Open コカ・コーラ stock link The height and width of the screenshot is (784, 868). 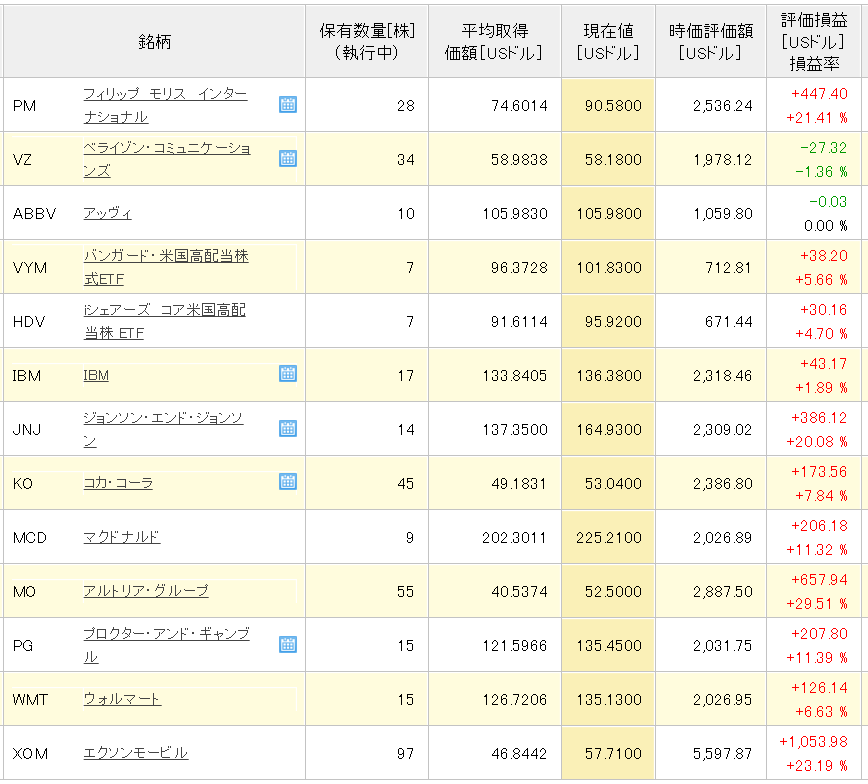(118, 483)
